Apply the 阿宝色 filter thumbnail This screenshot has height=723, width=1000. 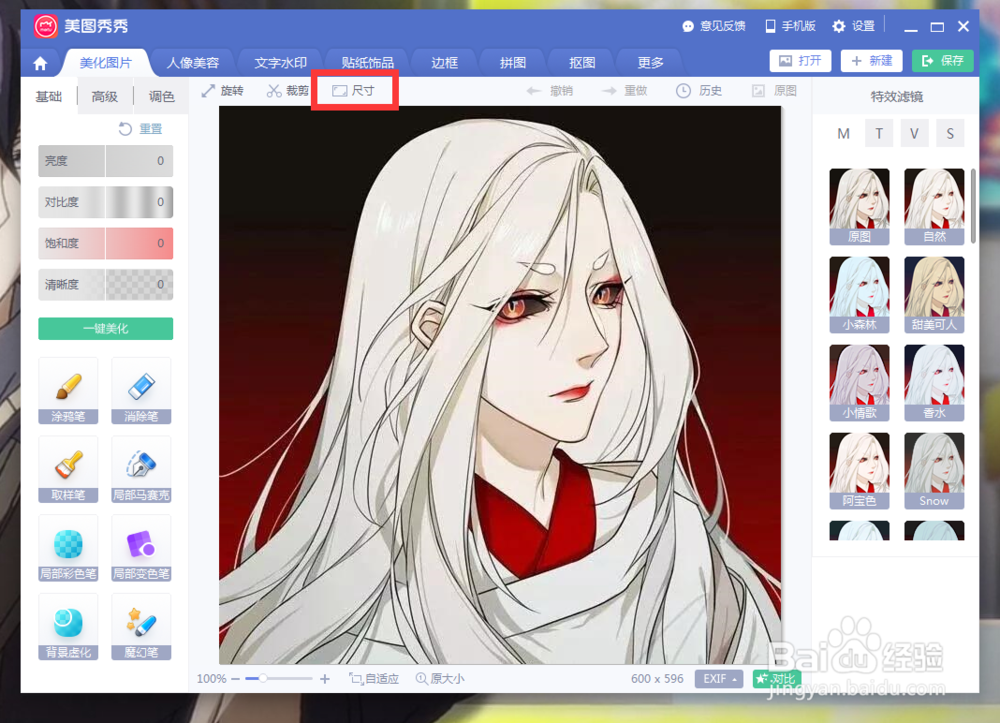[x=860, y=471]
